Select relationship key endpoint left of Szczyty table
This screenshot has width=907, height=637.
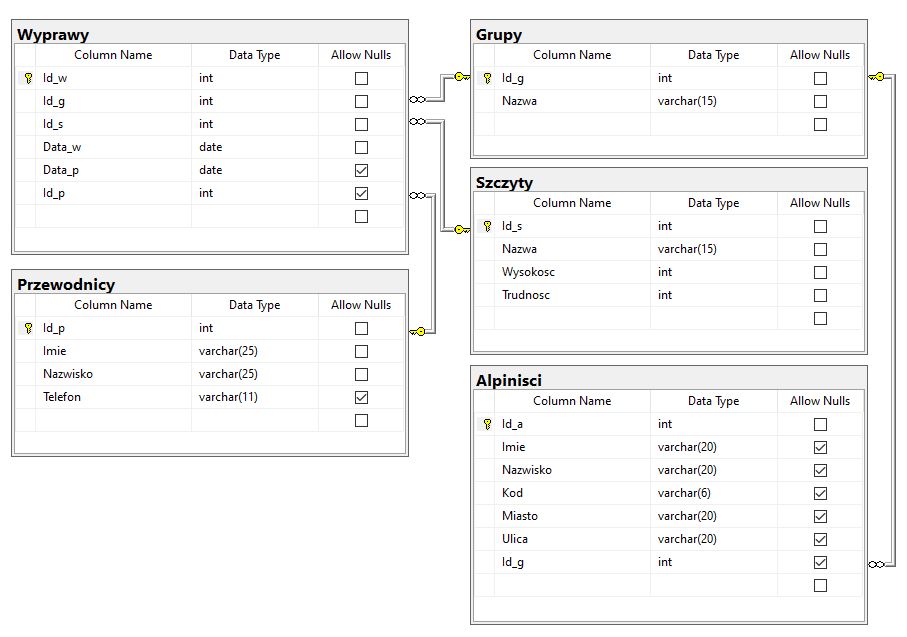(460, 230)
